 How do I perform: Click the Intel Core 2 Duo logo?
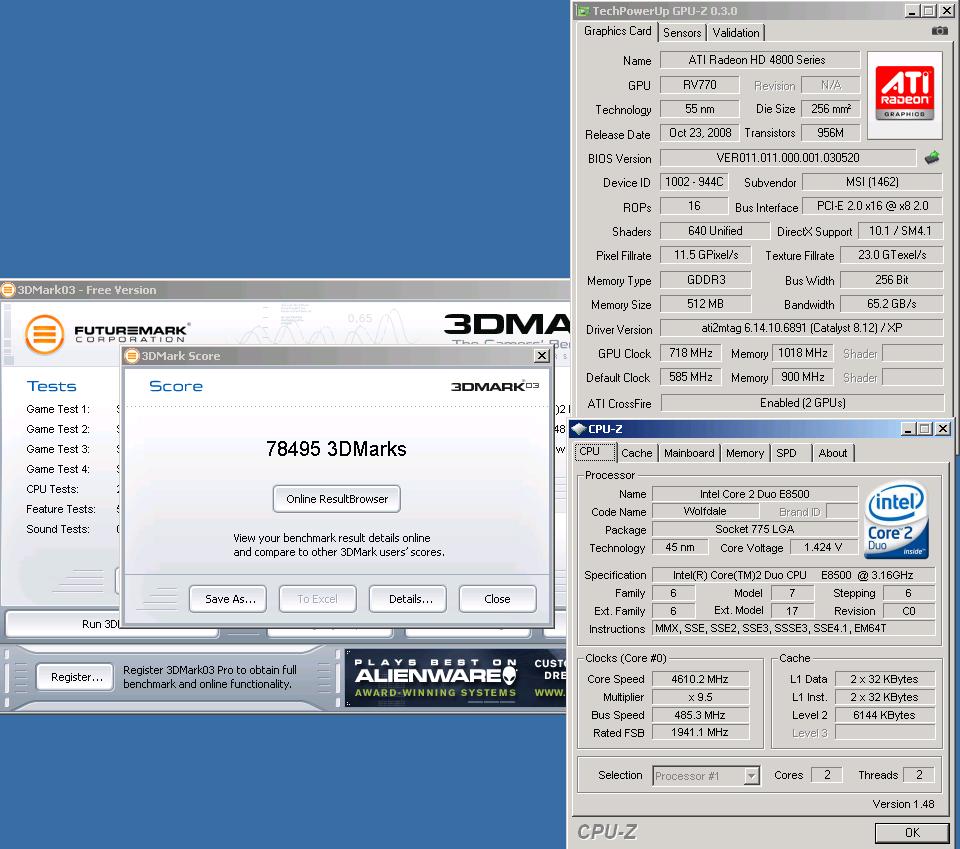point(896,520)
